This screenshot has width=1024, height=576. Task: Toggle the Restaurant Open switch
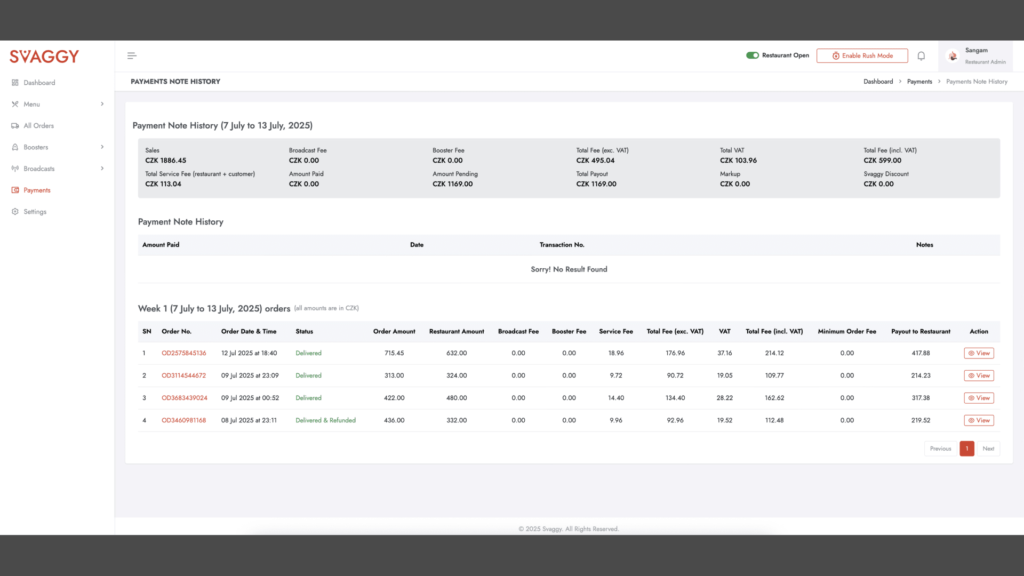point(752,56)
